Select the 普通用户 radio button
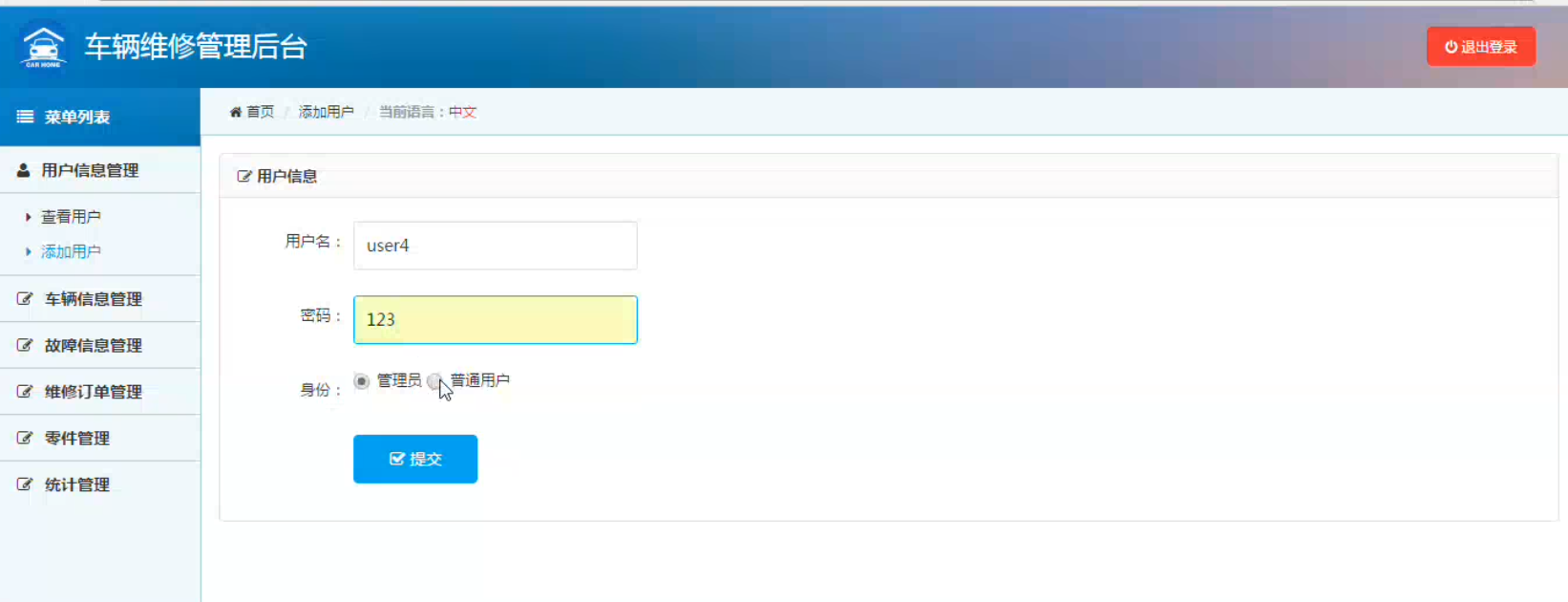The width and height of the screenshot is (1568, 602). pyautogui.click(x=434, y=381)
